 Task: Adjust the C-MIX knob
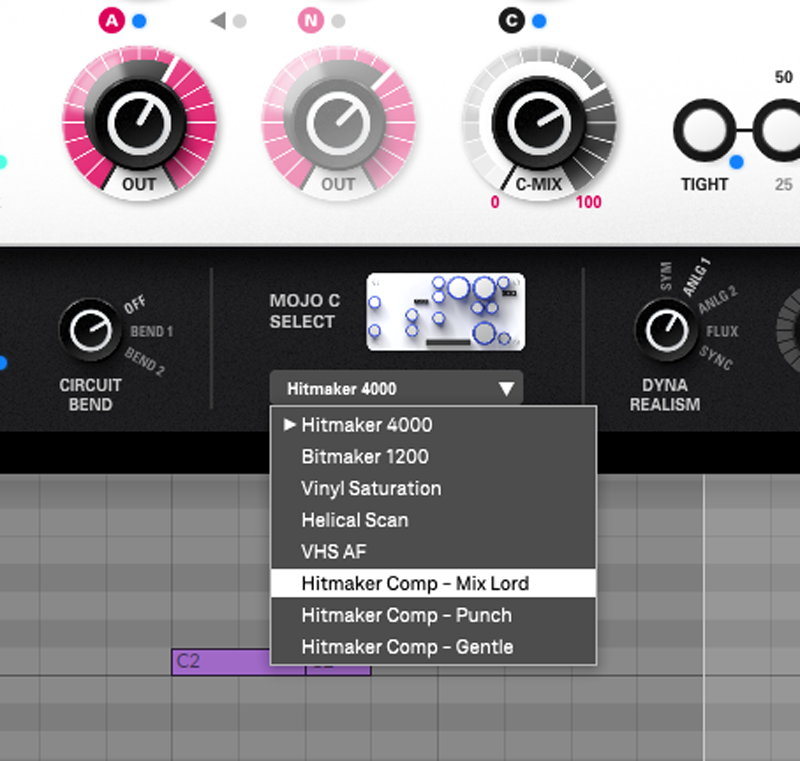(539, 123)
